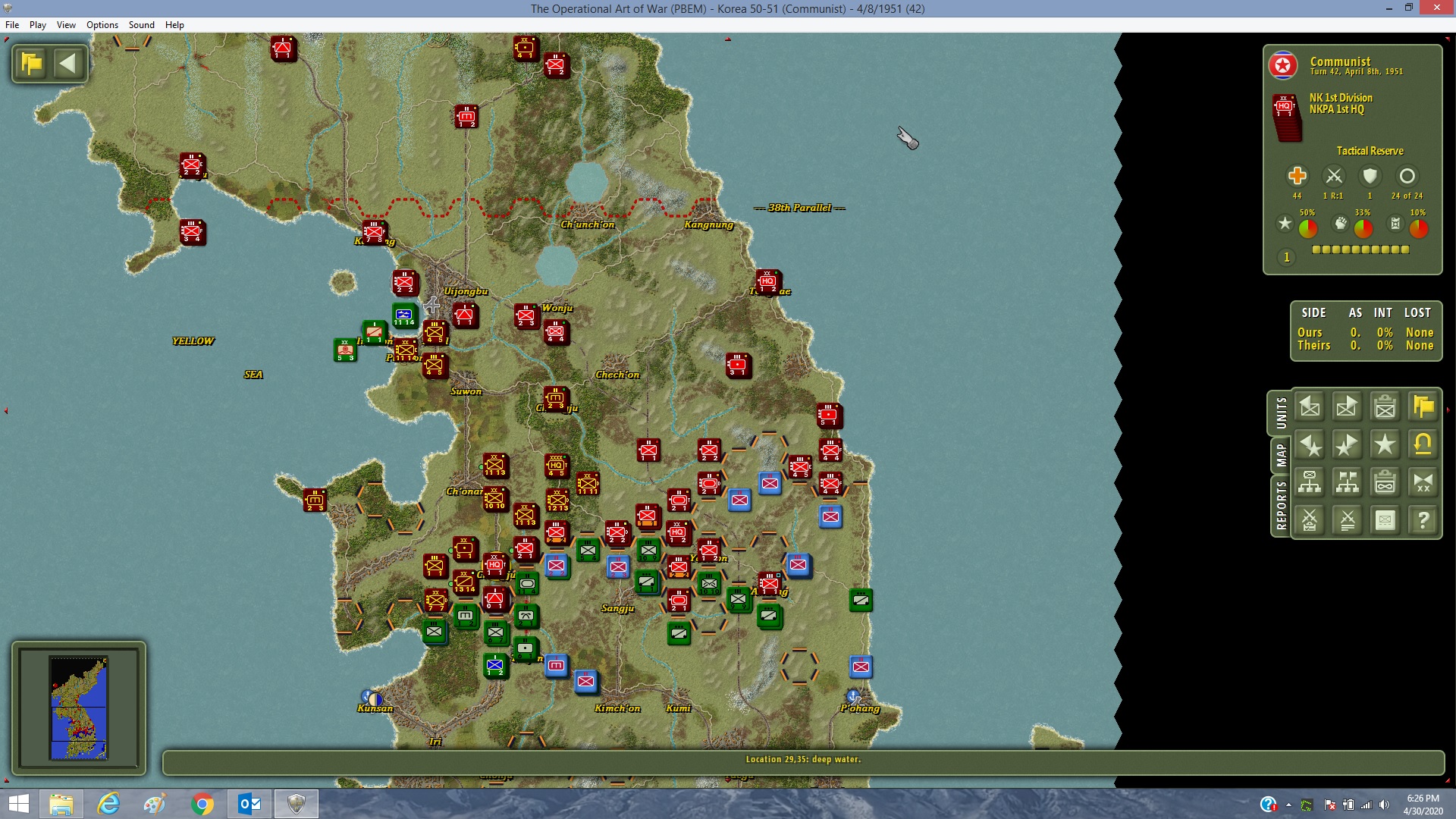Click the "Theirs" row in combat summary
This screenshot has height=819, width=1456.
coord(1365,345)
